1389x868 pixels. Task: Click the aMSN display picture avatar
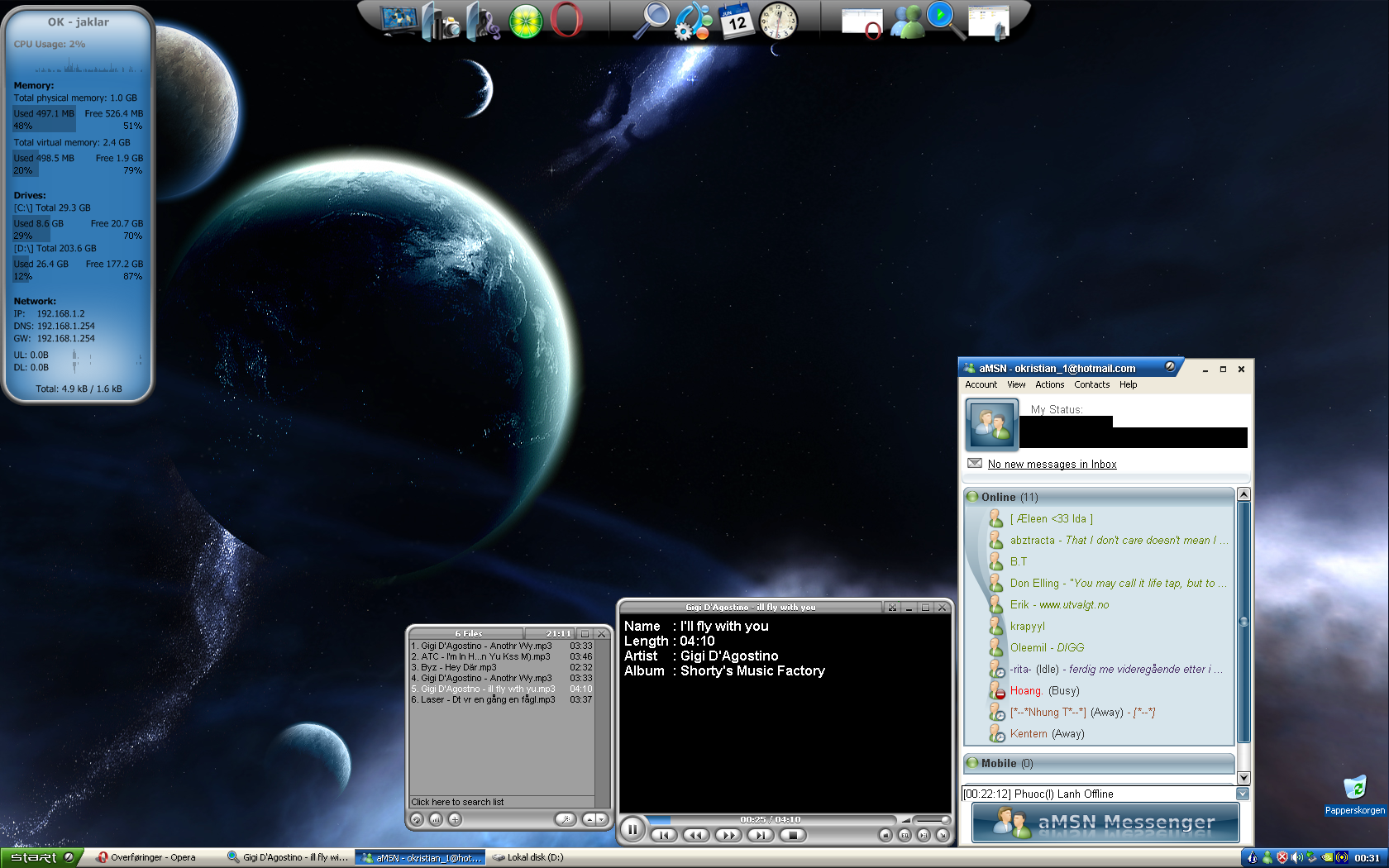pos(992,424)
